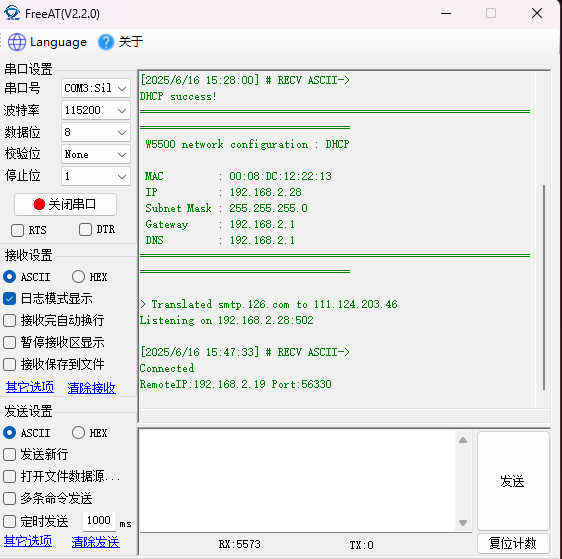Viewport: 562px width, 559px height.
Task: Minimize the FreeAT window
Action: click(446, 13)
